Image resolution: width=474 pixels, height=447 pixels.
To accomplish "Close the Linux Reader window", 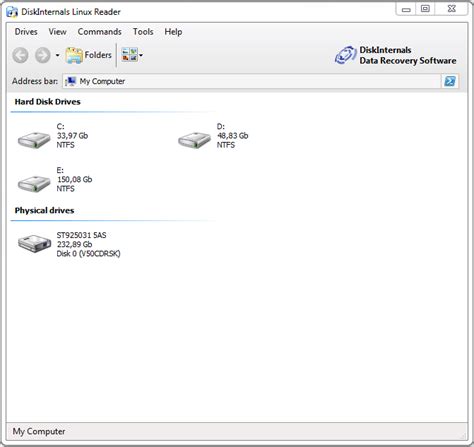I will (x=451, y=9).
